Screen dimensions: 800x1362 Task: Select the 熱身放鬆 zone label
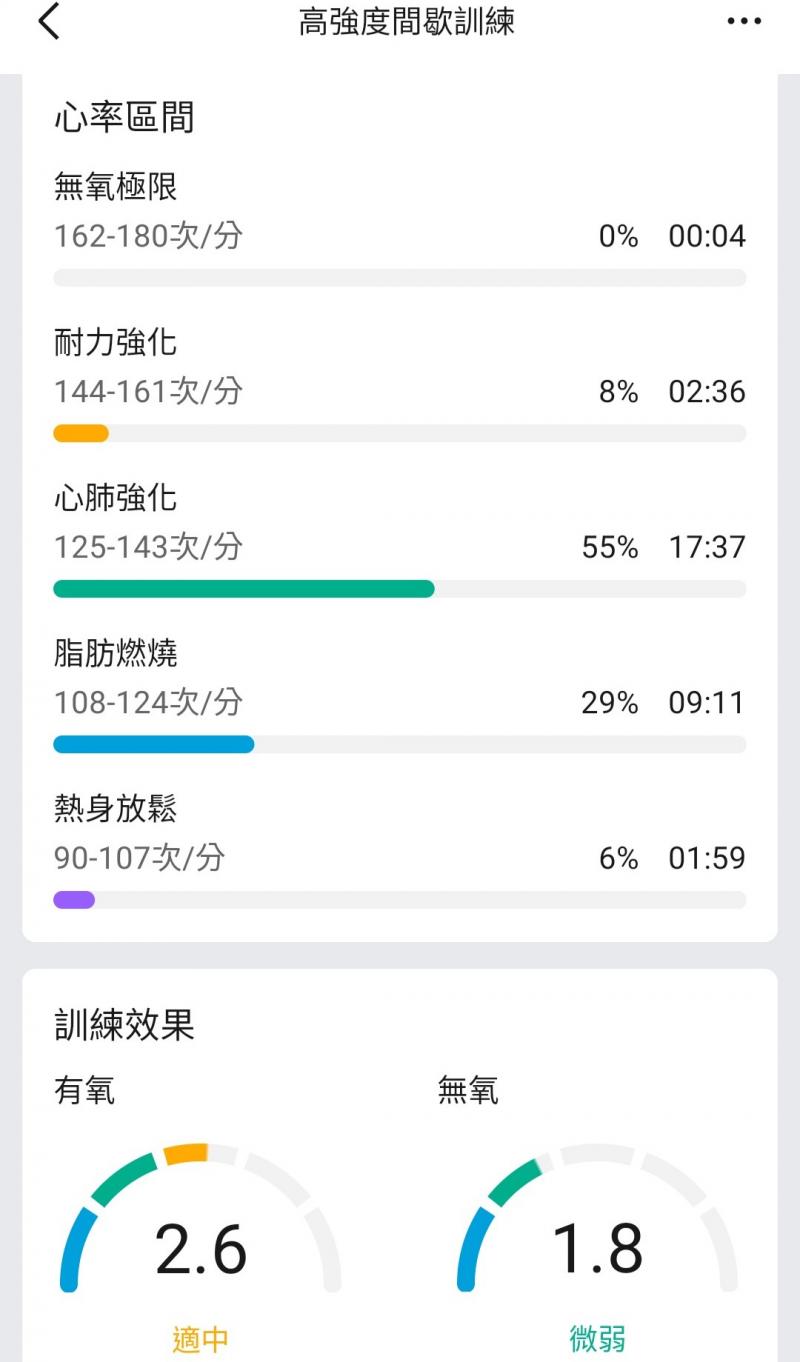click(x=116, y=809)
